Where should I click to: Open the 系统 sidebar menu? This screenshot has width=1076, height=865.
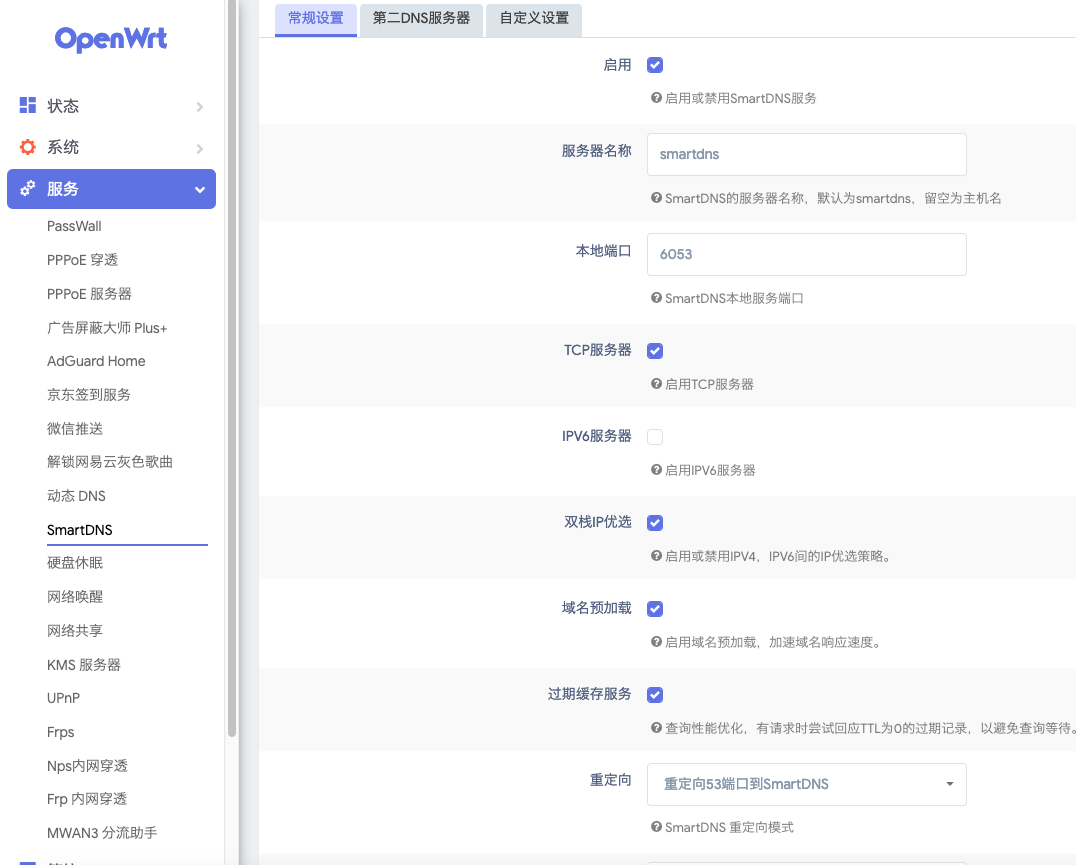coord(111,147)
